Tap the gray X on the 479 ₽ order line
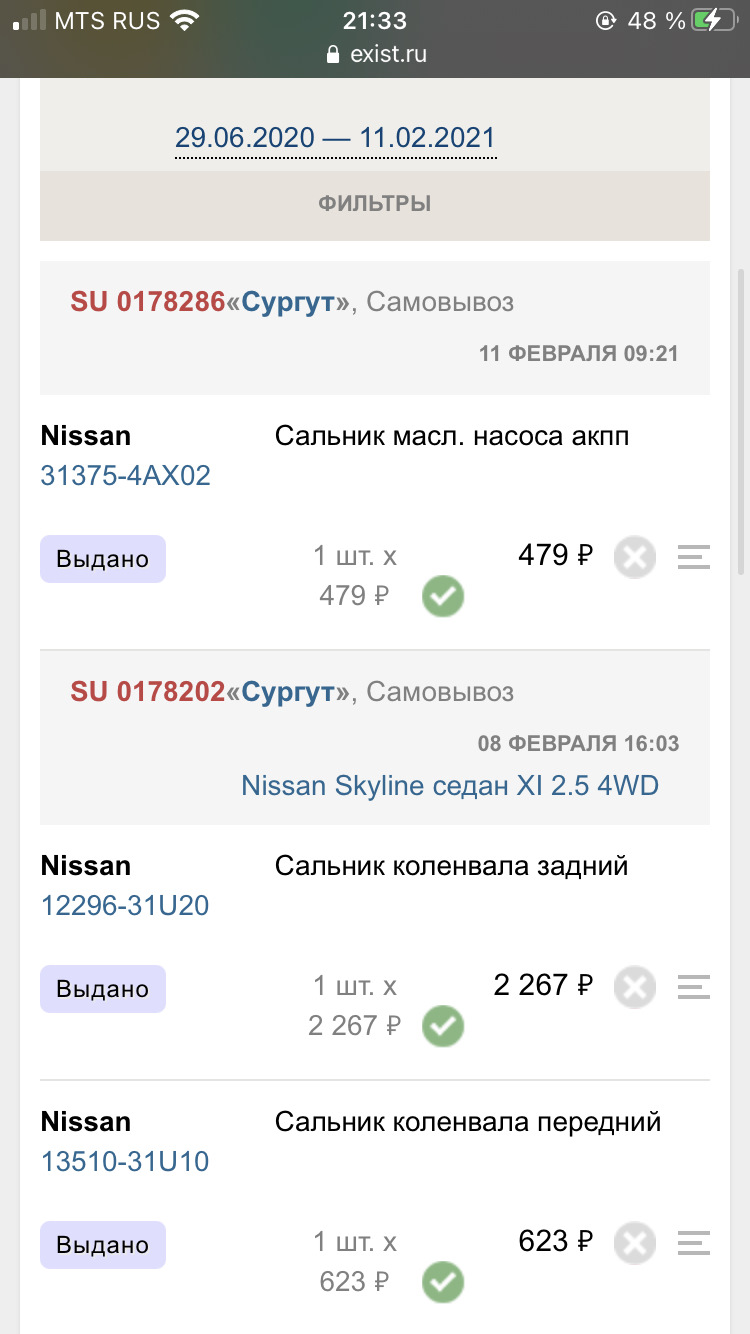Viewport: 750px width, 1334px height. [634, 556]
